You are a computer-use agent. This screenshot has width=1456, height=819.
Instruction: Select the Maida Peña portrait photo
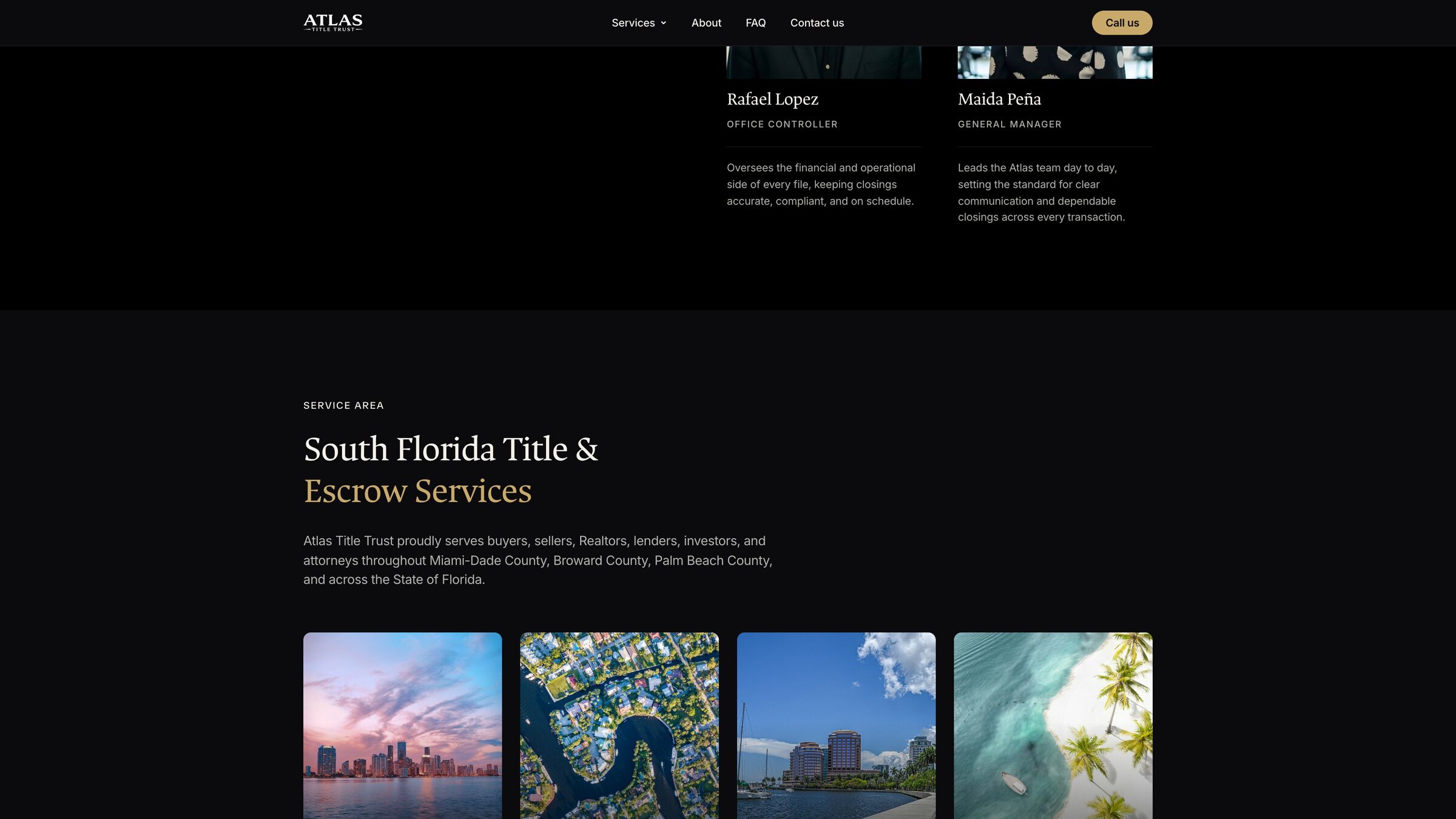(x=1054, y=62)
